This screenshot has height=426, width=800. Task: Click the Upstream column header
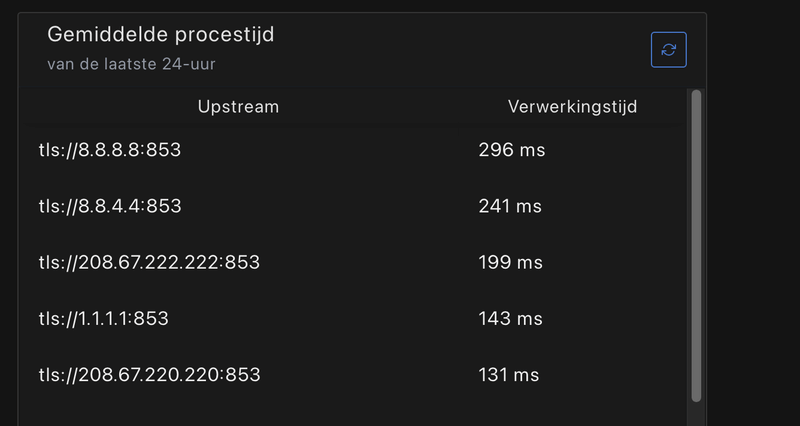(238, 106)
